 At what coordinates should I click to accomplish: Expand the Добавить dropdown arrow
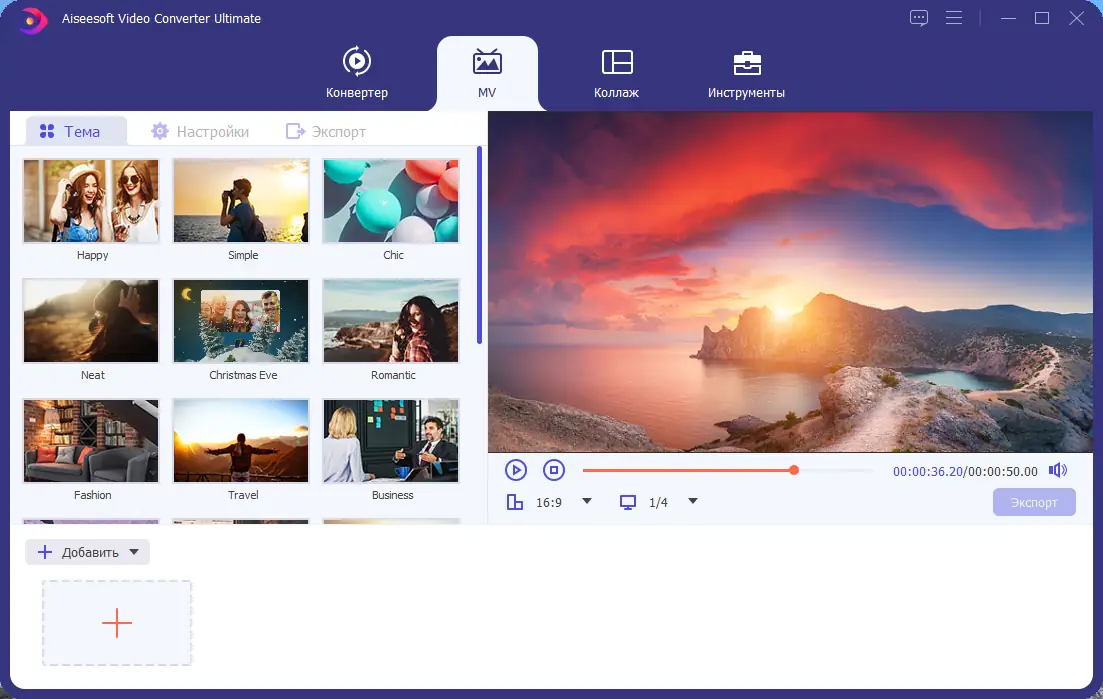click(x=134, y=552)
